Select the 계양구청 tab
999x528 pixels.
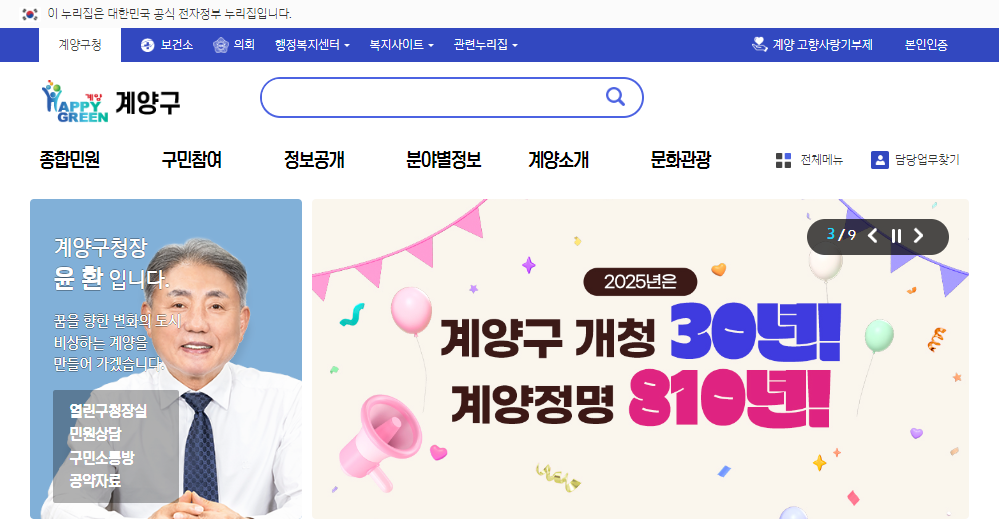80,45
